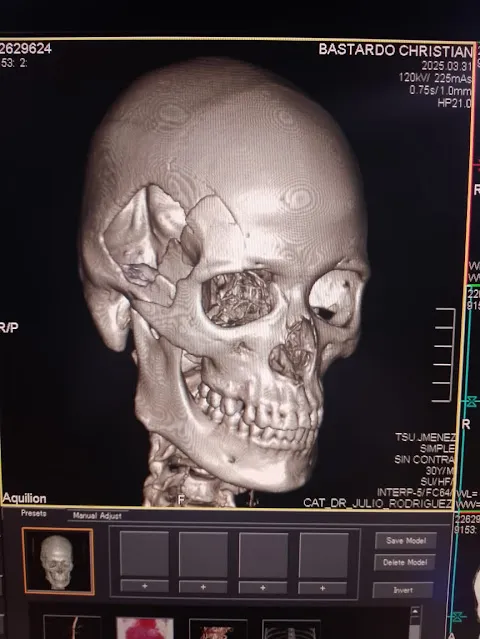The height and width of the screenshot is (639, 480).
Task: Choose the rib cage preset thumbnail
Action: click(x=291, y=630)
